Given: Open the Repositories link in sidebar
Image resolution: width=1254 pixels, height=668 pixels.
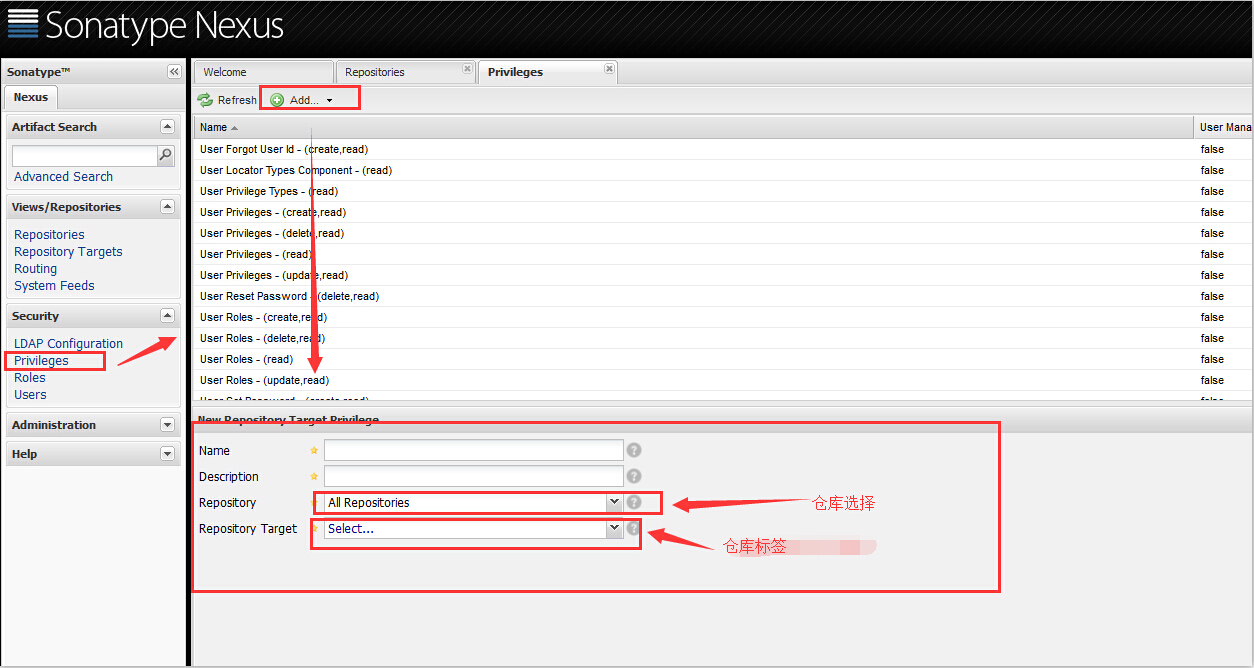Looking at the screenshot, I should pyautogui.click(x=49, y=235).
